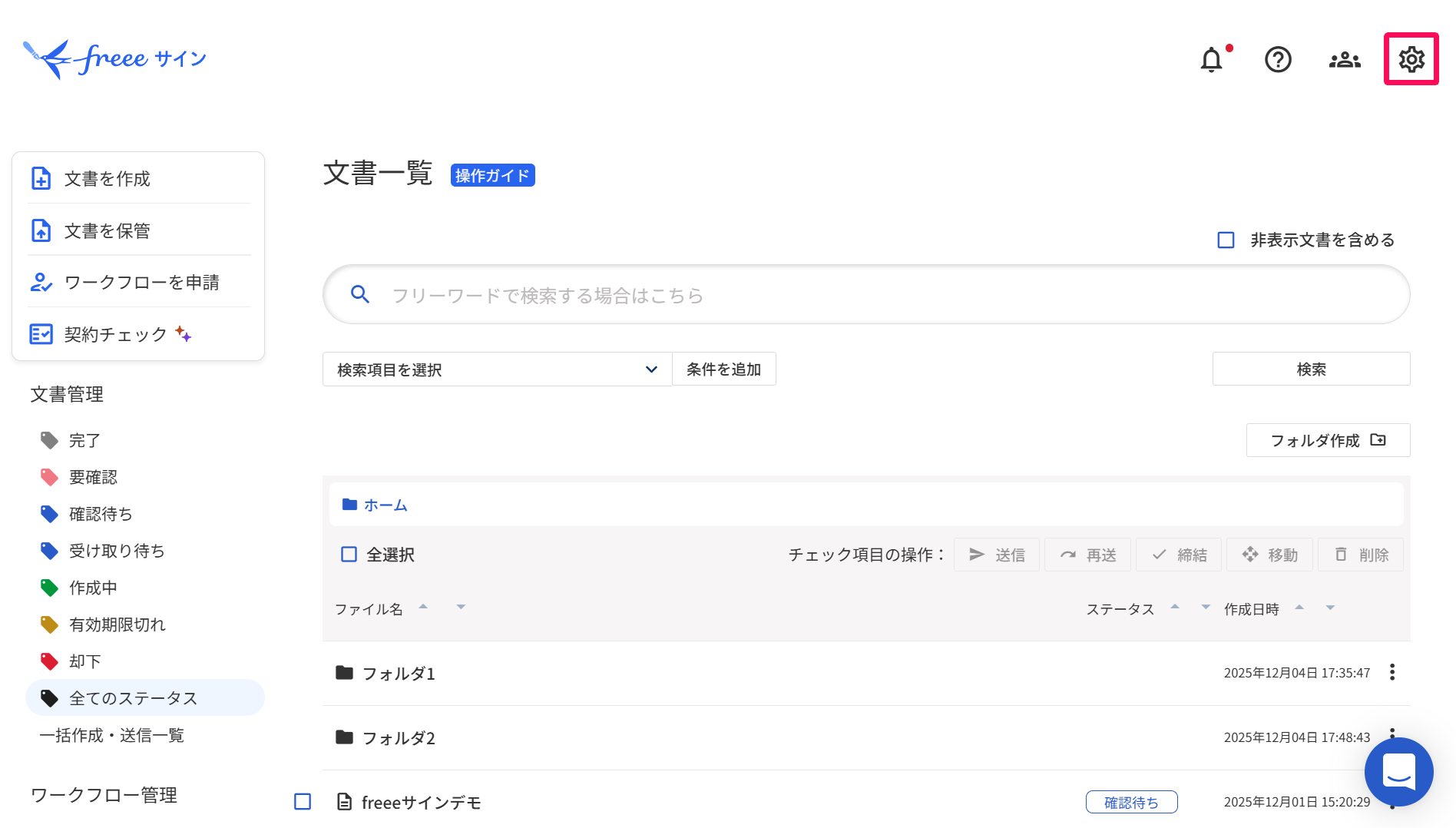Open freeeサインデモ document
Viewport: 1456px width, 828px height.
[421, 802]
